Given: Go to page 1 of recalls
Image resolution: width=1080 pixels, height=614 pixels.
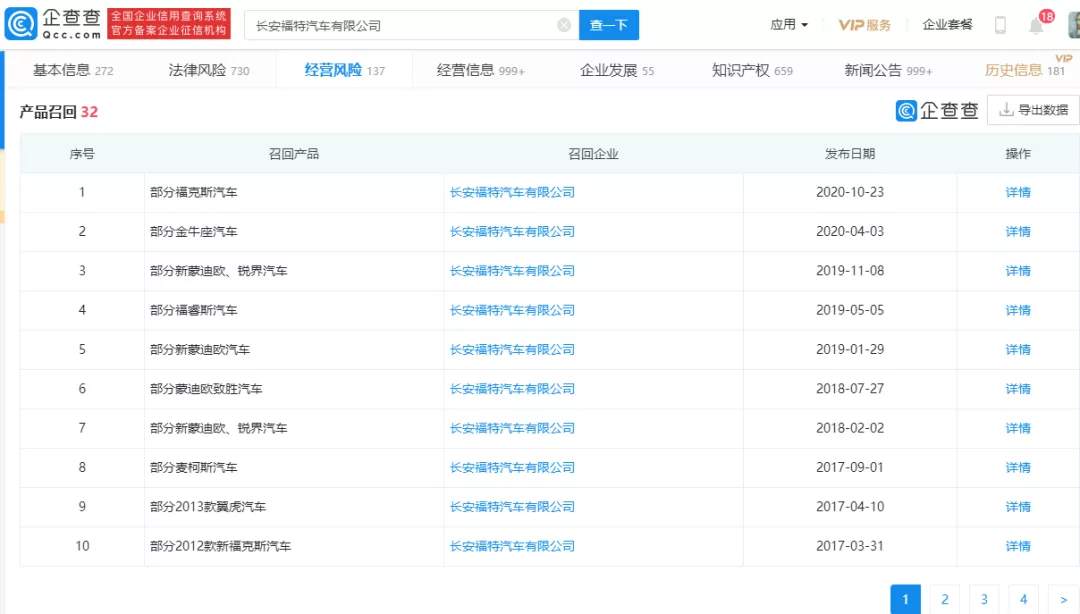Looking at the screenshot, I should [x=905, y=599].
